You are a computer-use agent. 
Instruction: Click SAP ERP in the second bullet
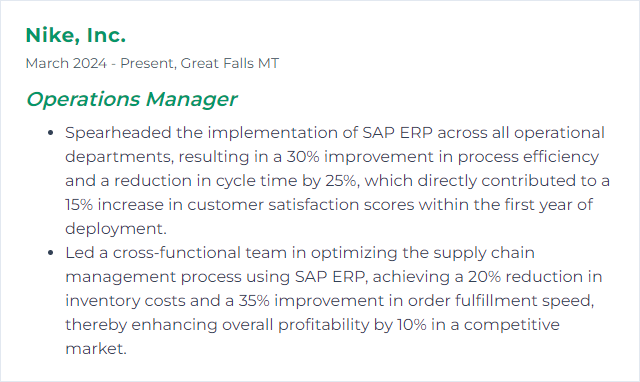tap(330, 277)
